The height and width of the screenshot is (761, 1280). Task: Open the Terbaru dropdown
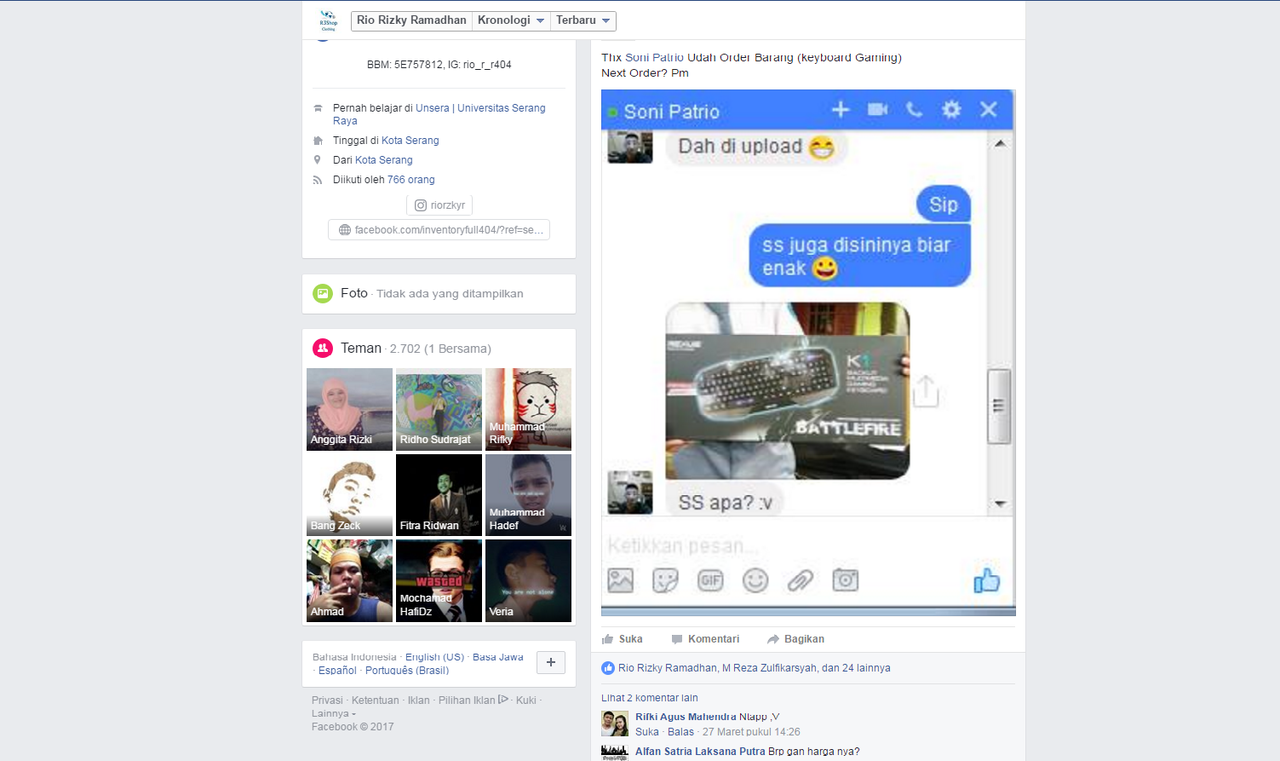[x=583, y=20]
